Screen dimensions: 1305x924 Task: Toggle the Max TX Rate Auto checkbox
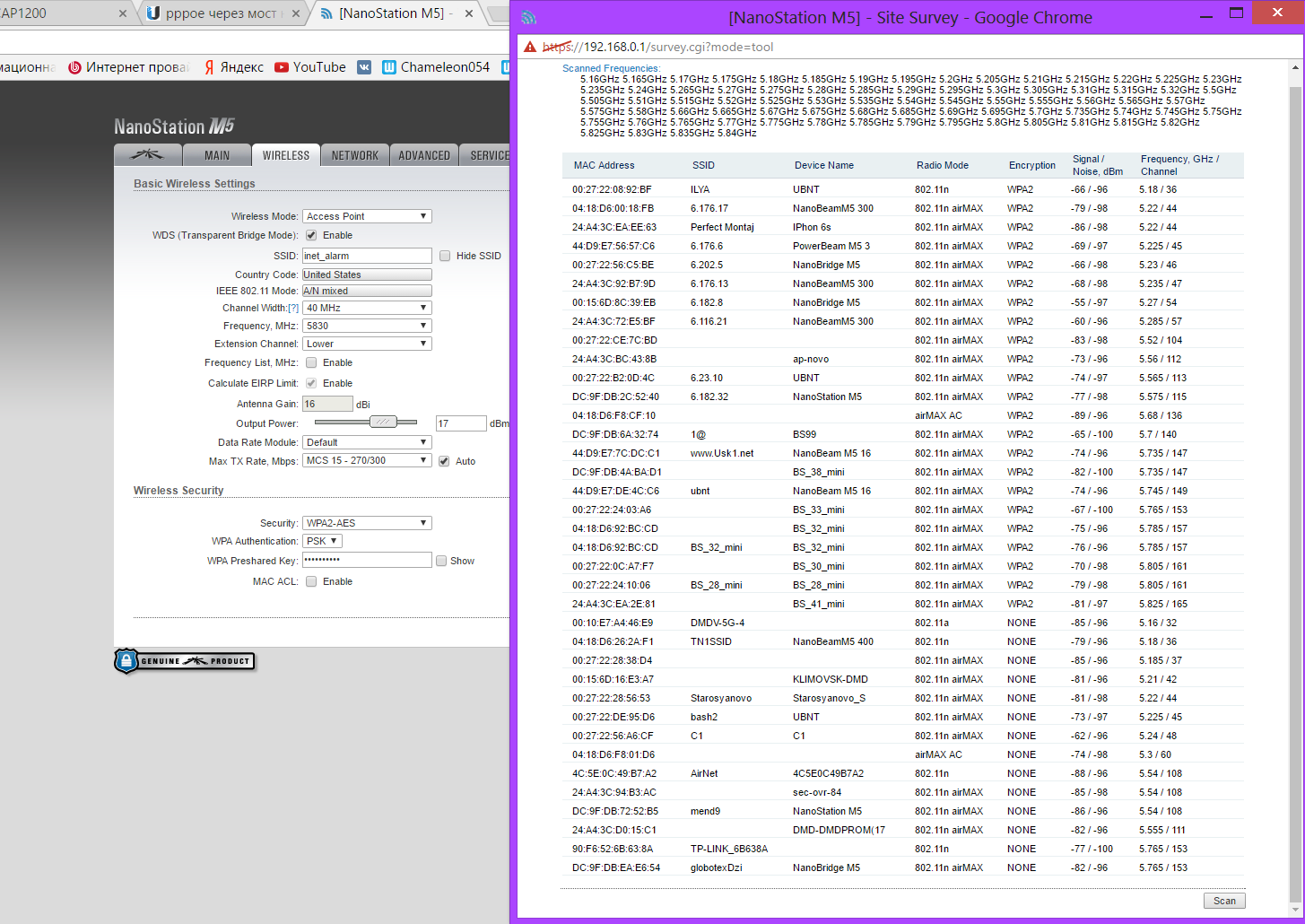tap(444, 461)
